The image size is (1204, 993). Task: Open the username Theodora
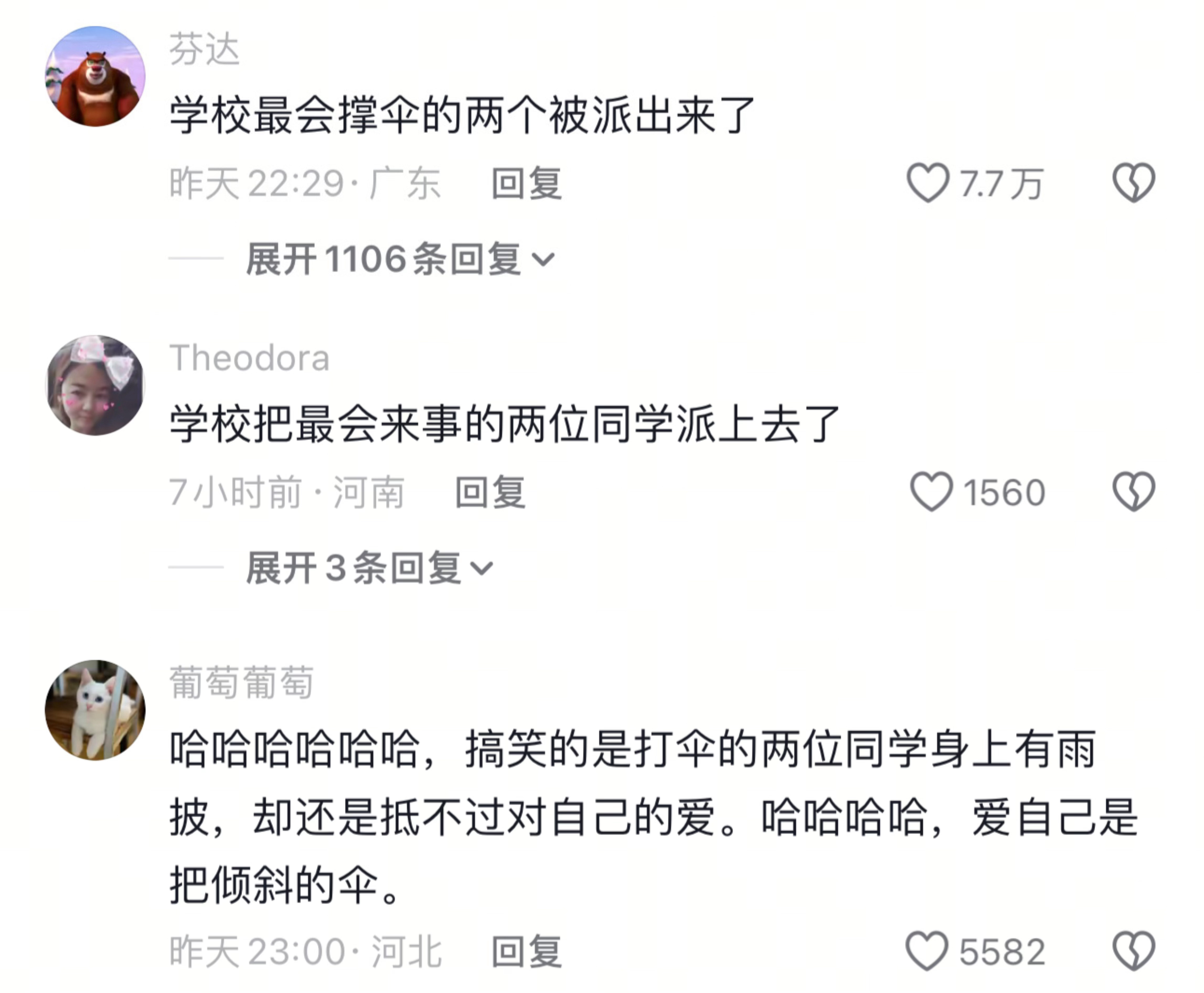(249, 358)
